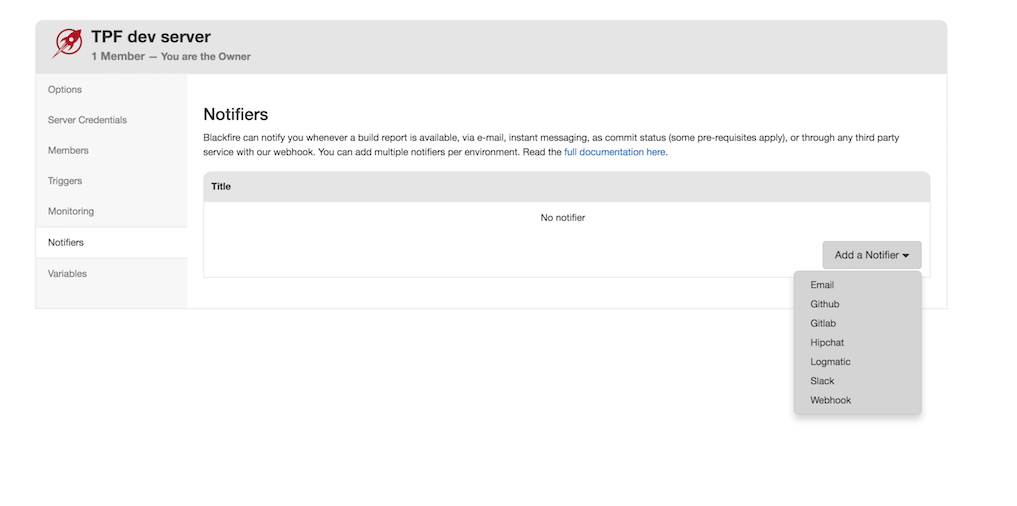The width and height of the screenshot is (1017, 506).
Task: Click the Title column header
Action: point(221,187)
